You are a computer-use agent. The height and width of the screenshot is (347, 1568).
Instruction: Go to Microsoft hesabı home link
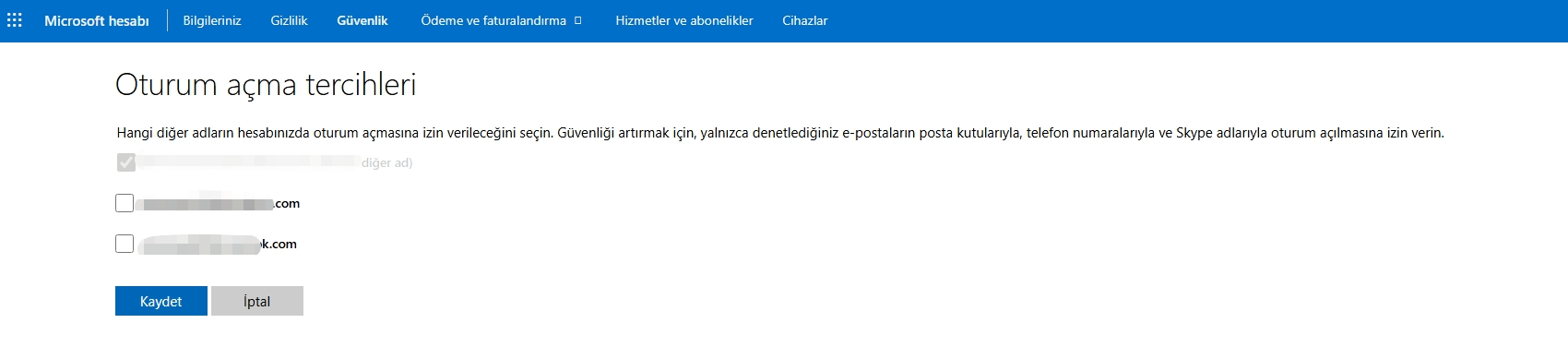97,20
